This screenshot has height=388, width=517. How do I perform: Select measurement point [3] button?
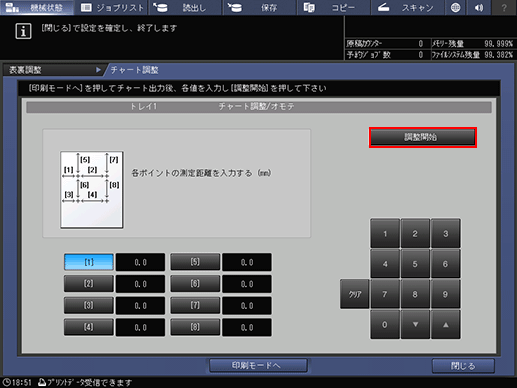[89, 305]
